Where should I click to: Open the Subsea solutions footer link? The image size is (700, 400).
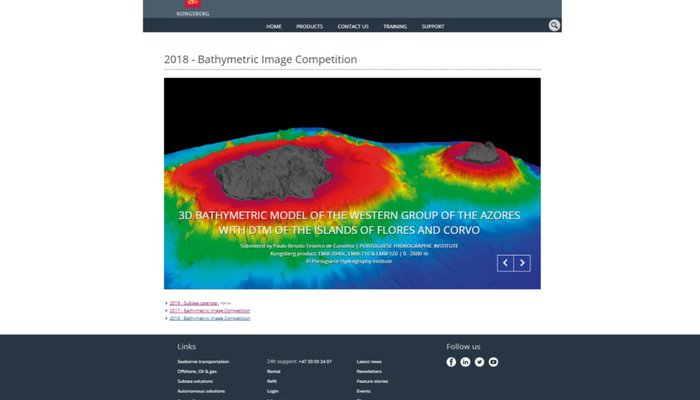195,381
